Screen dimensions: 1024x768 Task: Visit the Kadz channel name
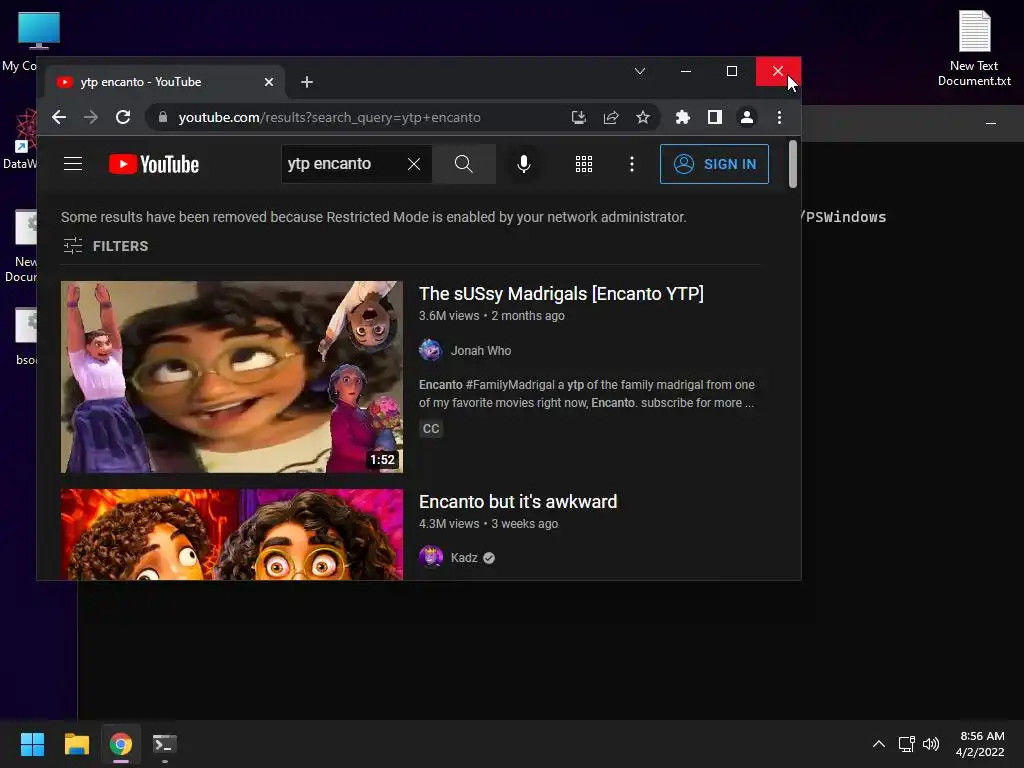464,558
